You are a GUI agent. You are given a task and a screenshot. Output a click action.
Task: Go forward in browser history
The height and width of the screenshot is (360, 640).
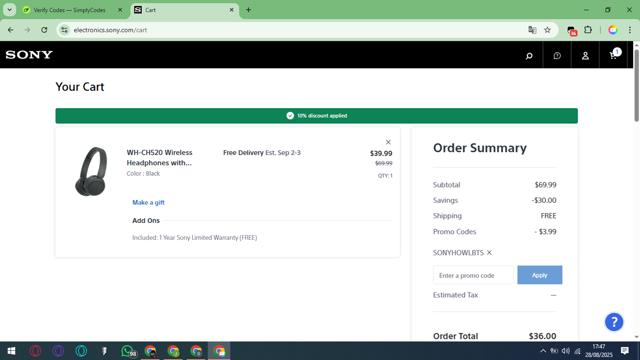(x=27, y=30)
